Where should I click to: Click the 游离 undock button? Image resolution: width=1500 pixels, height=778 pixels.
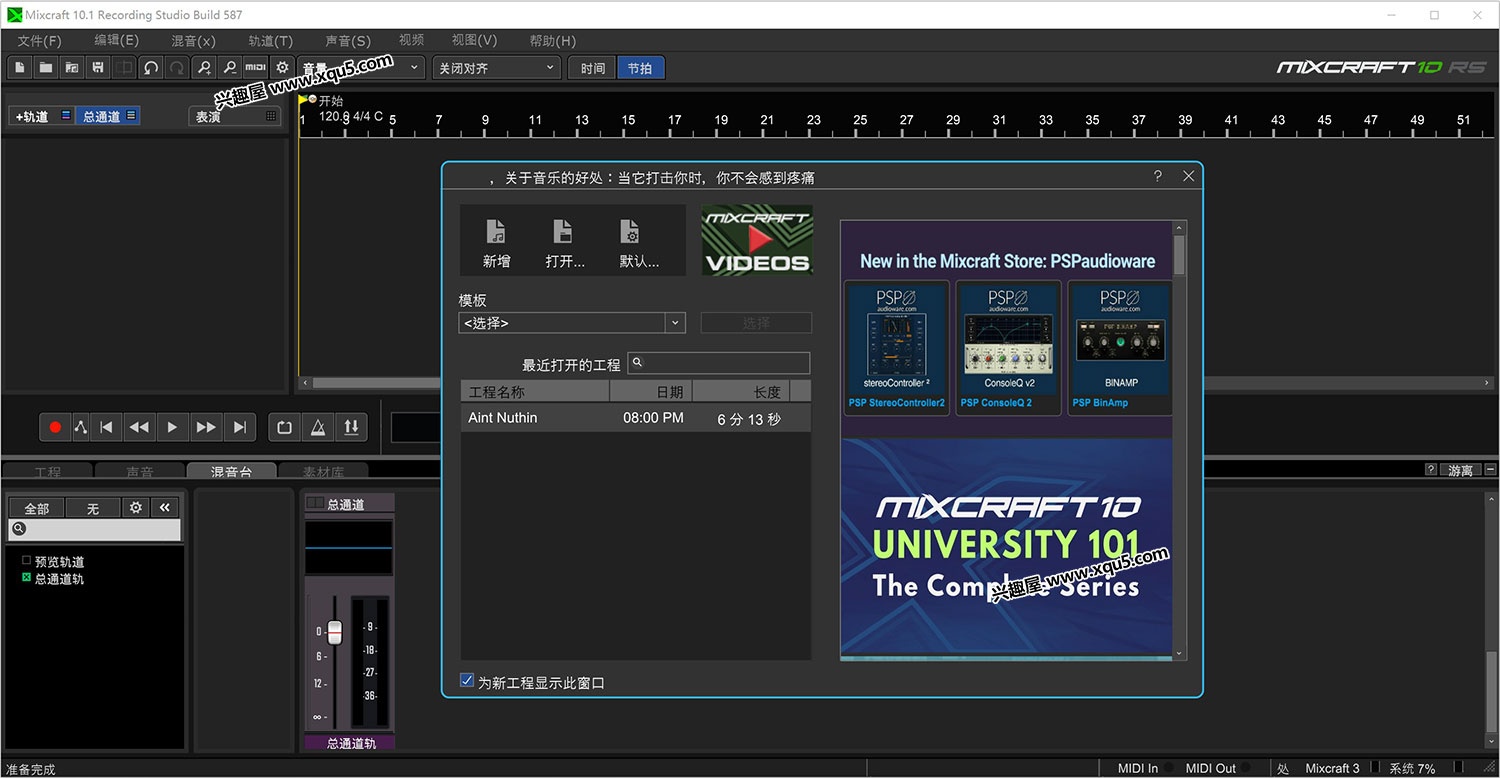(x=1460, y=470)
